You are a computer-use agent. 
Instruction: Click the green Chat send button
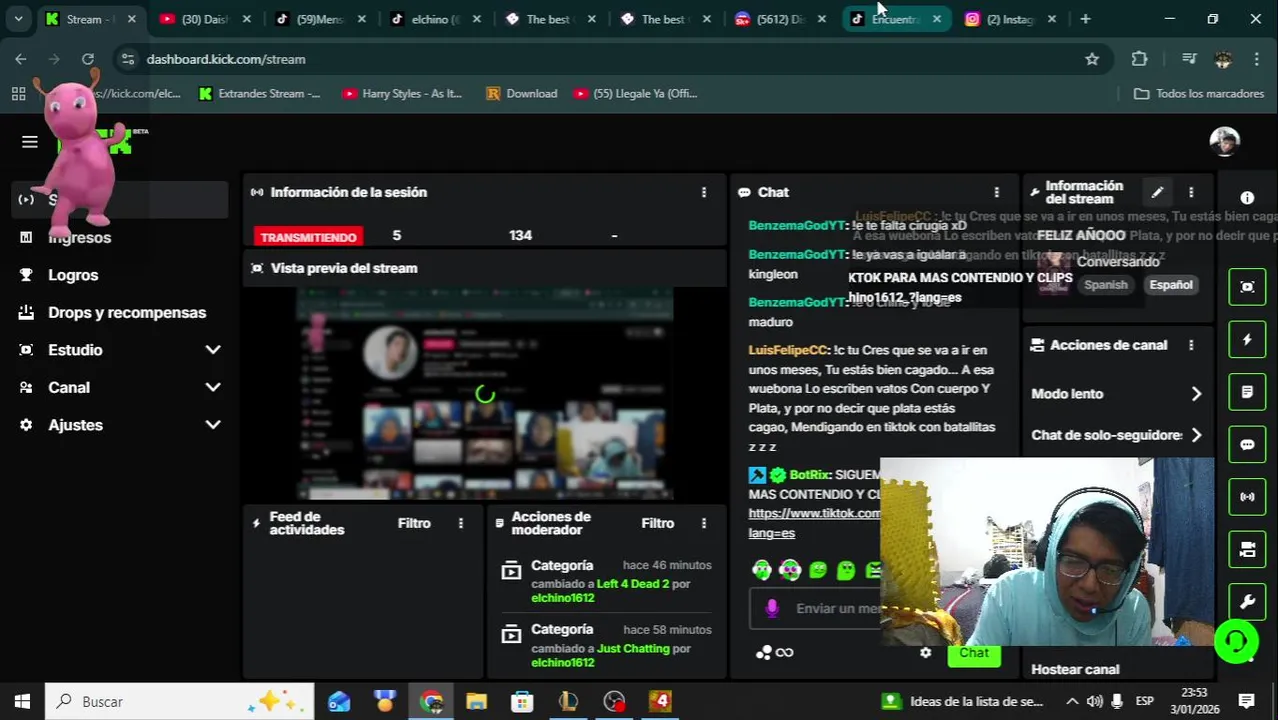pos(973,653)
